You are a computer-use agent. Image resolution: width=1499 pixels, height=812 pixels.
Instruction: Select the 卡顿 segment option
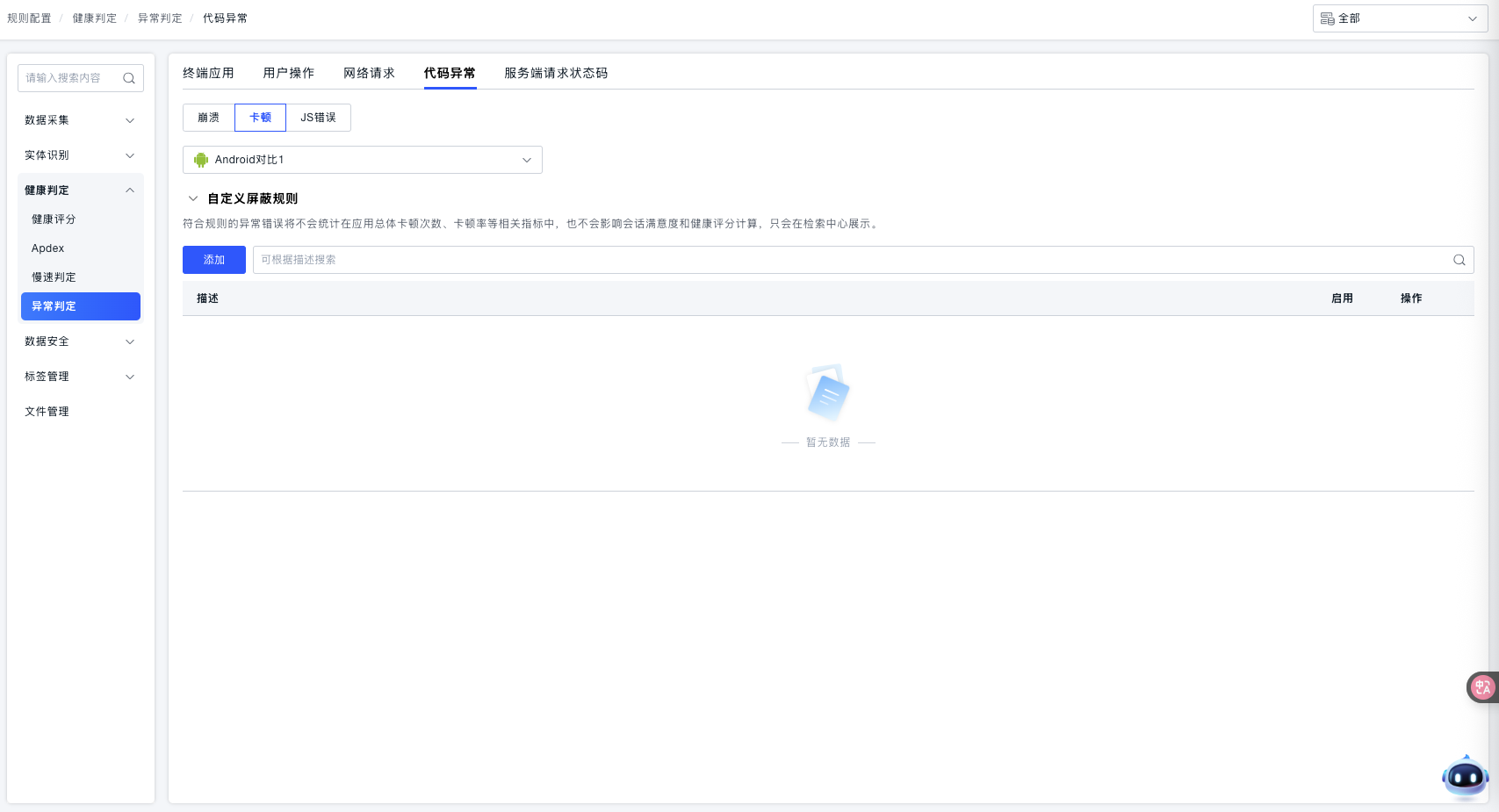tap(260, 118)
